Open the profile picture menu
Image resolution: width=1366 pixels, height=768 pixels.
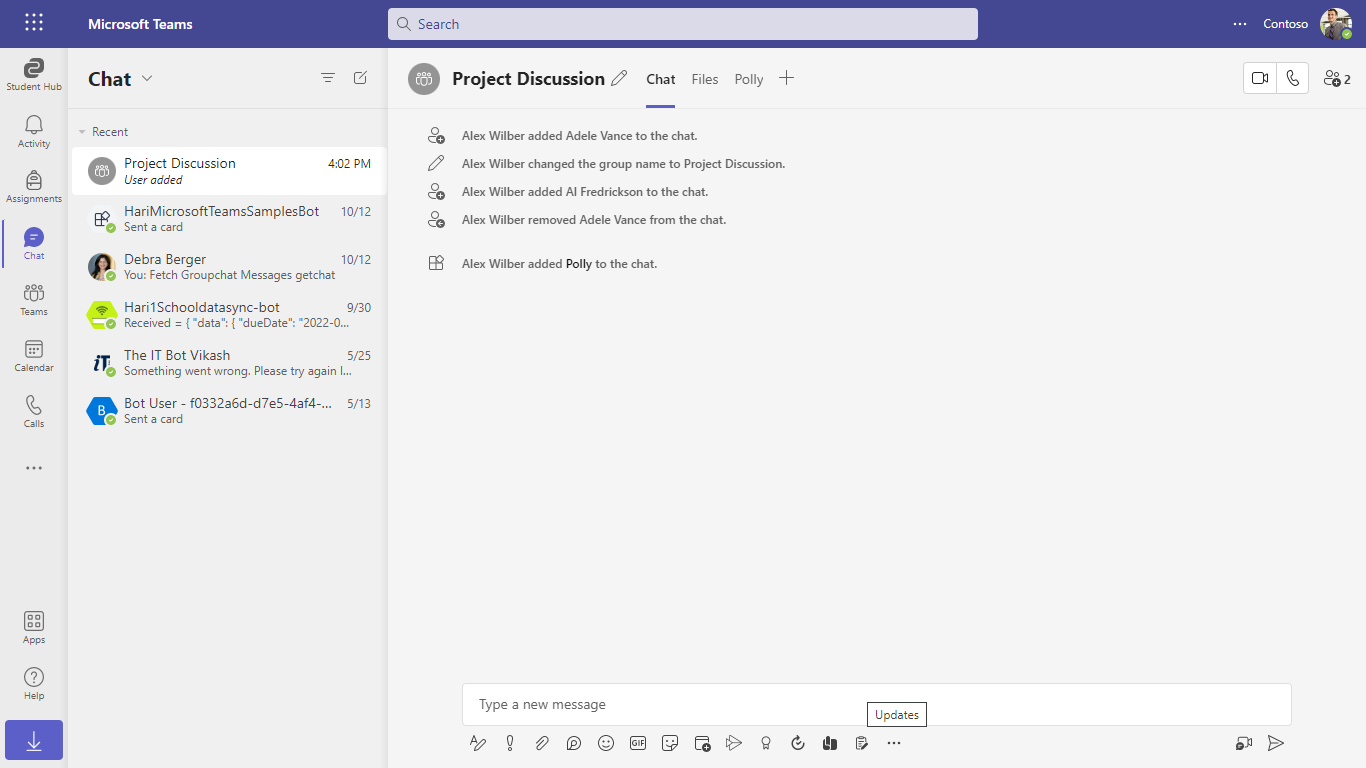1336,24
